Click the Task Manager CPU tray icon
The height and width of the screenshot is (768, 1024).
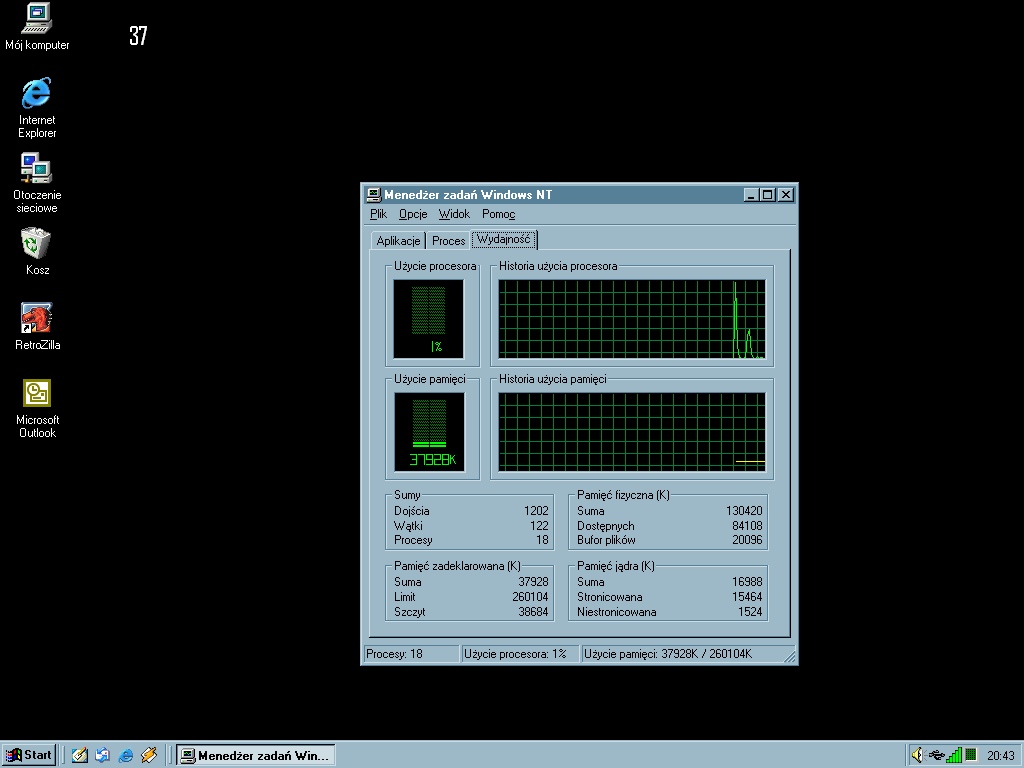pos(971,755)
